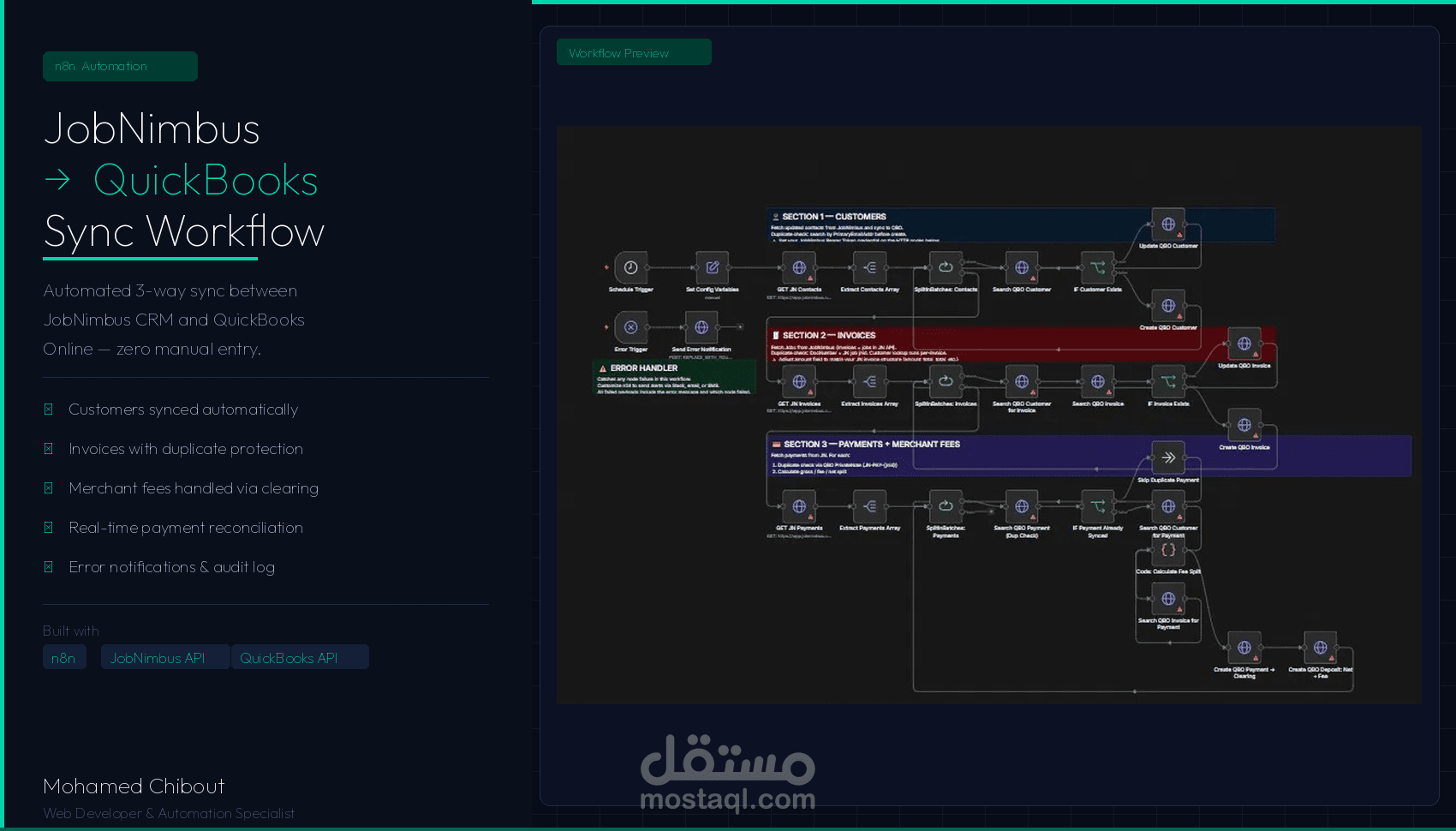The height and width of the screenshot is (831, 1456).
Task: Open Search QBO Customer for Invoice node
Action: click(x=1022, y=381)
